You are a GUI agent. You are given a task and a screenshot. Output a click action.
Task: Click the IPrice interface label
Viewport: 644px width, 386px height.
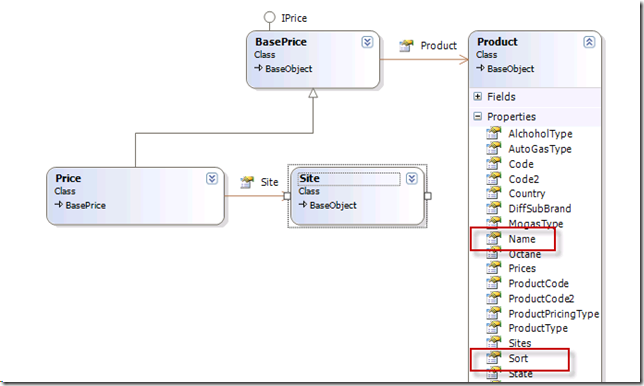tap(294, 18)
